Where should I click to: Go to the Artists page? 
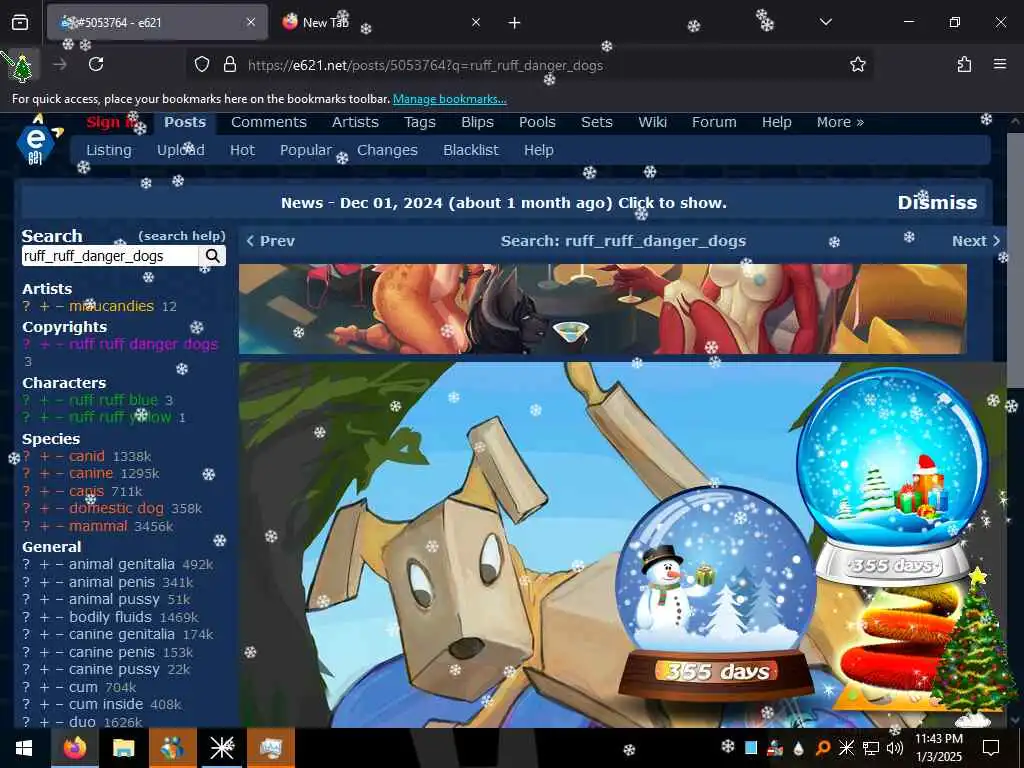[355, 122]
